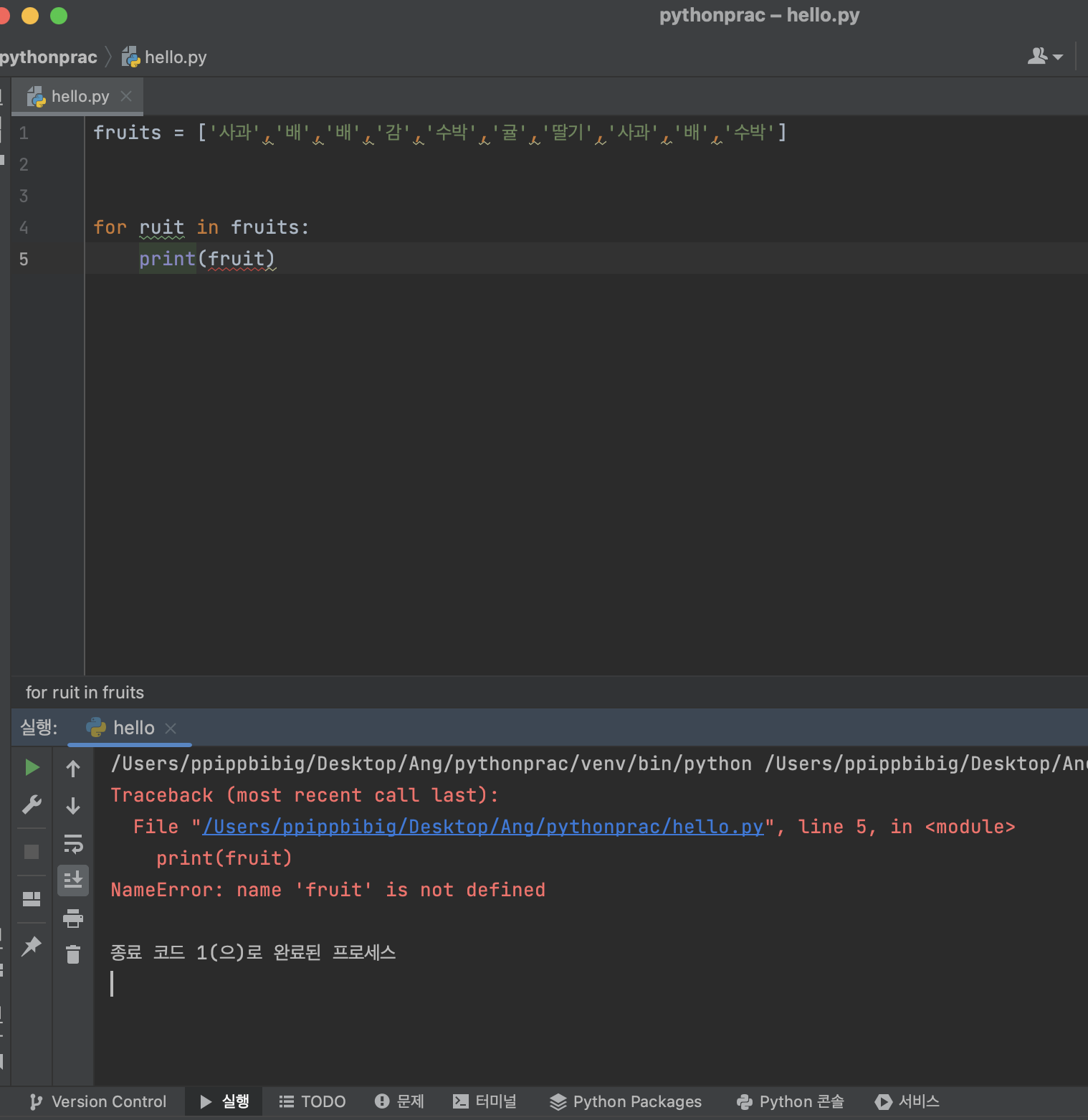Click the underlined 'ruit' variable in line 4
The height and width of the screenshot is (1120, 1088).
tap(161, 227)
